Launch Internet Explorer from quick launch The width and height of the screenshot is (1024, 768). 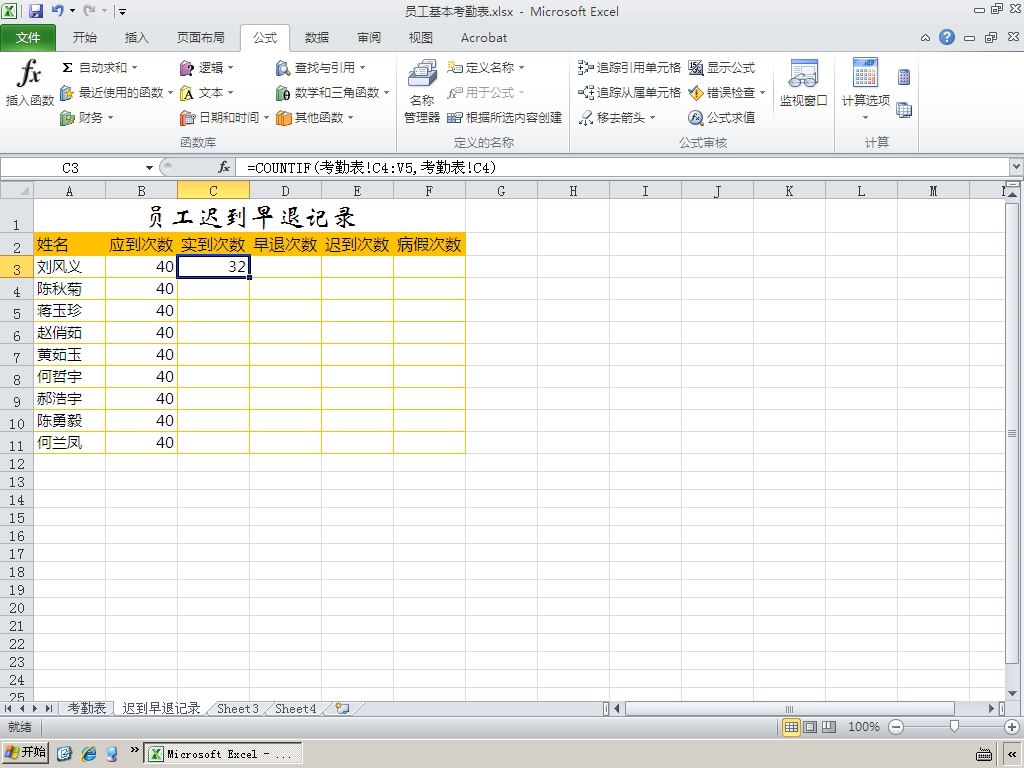point(89,754)
